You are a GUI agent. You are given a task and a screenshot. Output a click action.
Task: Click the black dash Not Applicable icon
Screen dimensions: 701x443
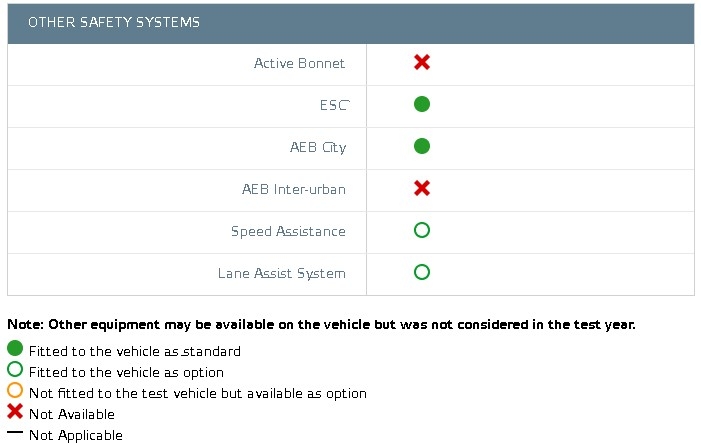(15, 432)
